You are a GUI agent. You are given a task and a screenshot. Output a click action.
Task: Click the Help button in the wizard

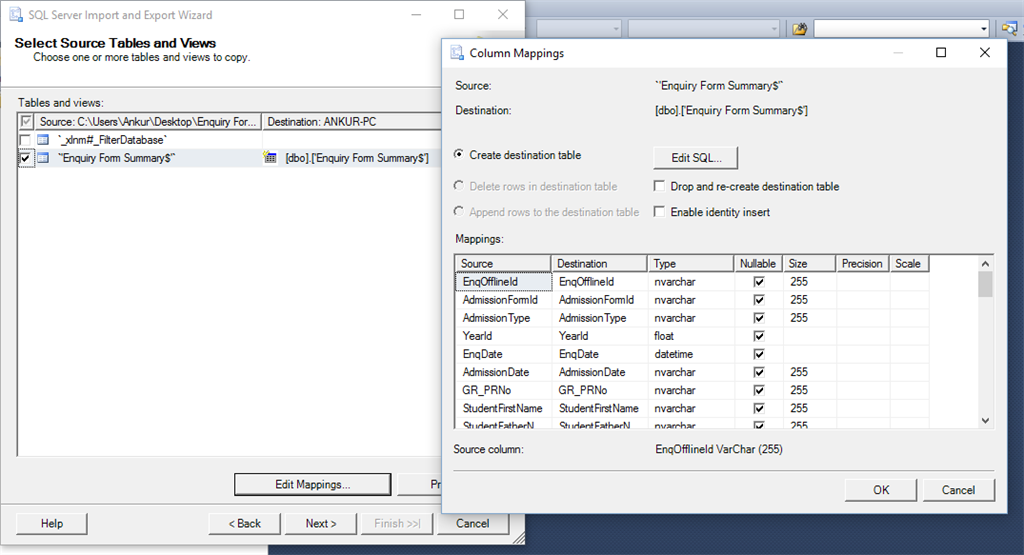click(x=52, y=524)
